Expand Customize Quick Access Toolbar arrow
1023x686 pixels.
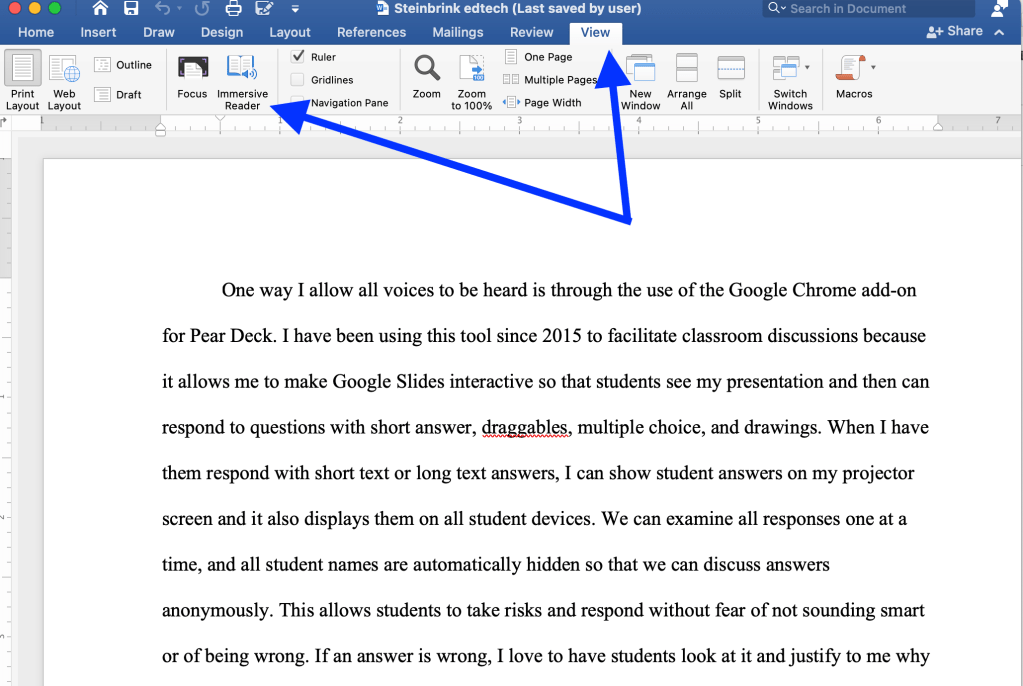pyautogui.click(x=295, y=10)
